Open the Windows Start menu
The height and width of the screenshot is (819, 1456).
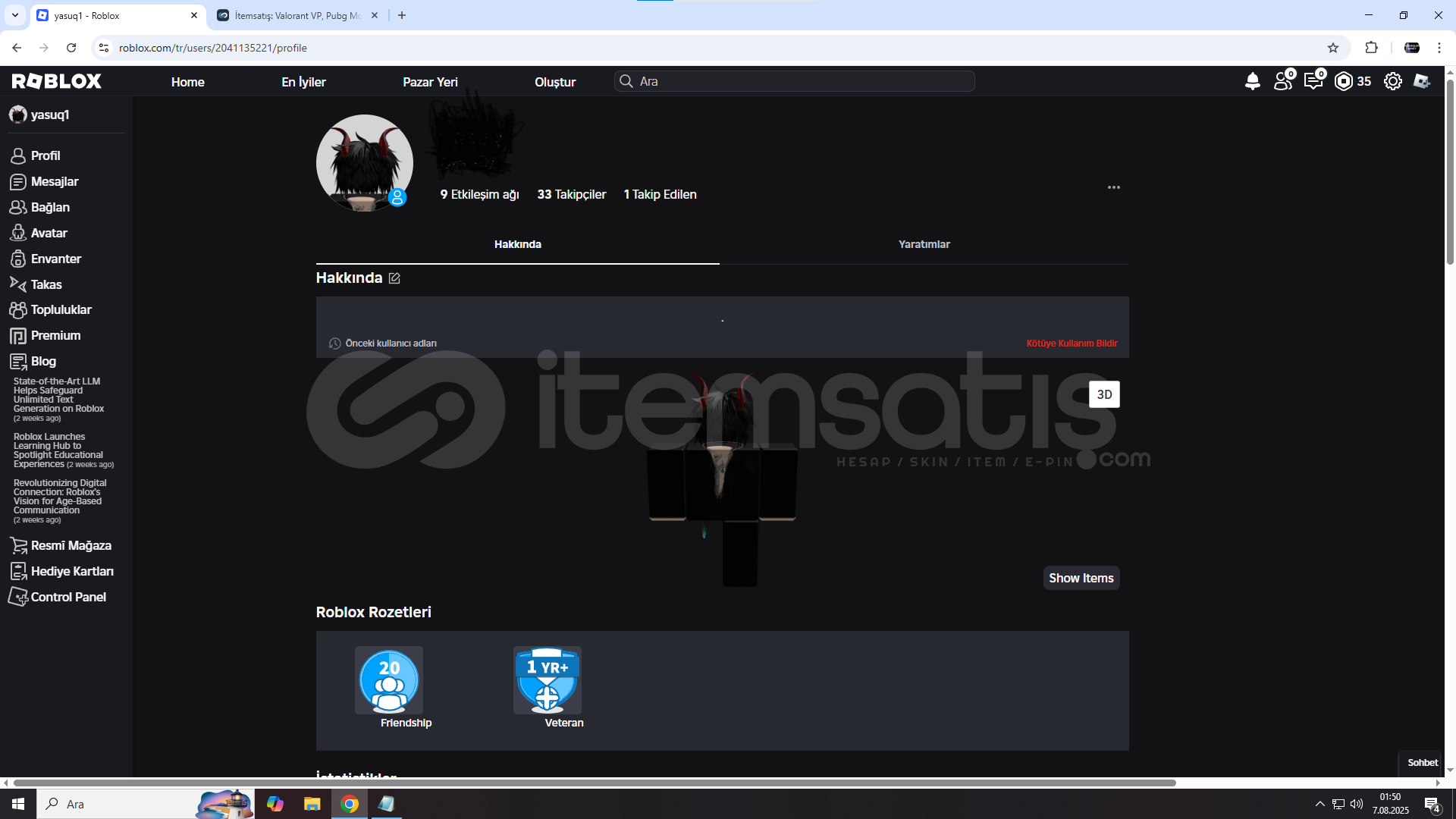(18, 804)
